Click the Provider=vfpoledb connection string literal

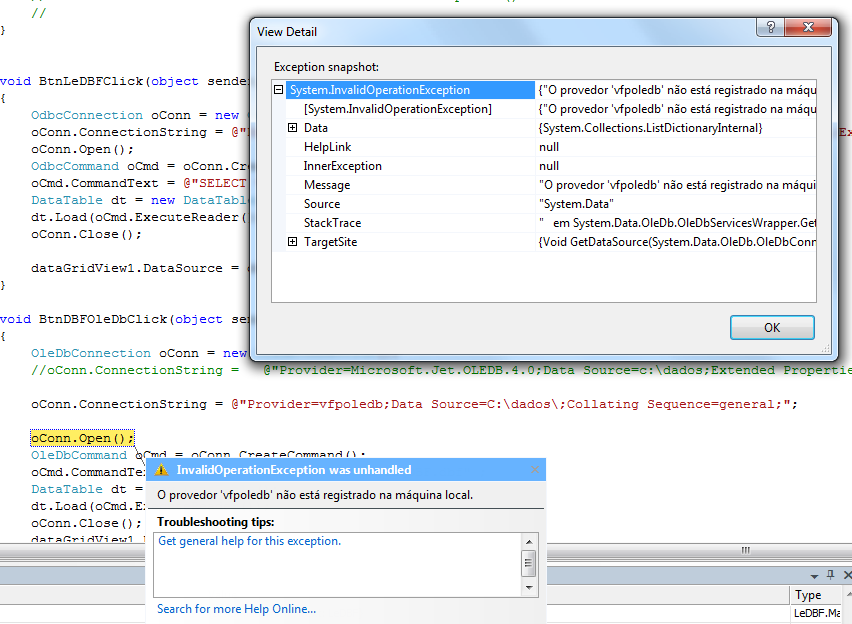[514, 404]
